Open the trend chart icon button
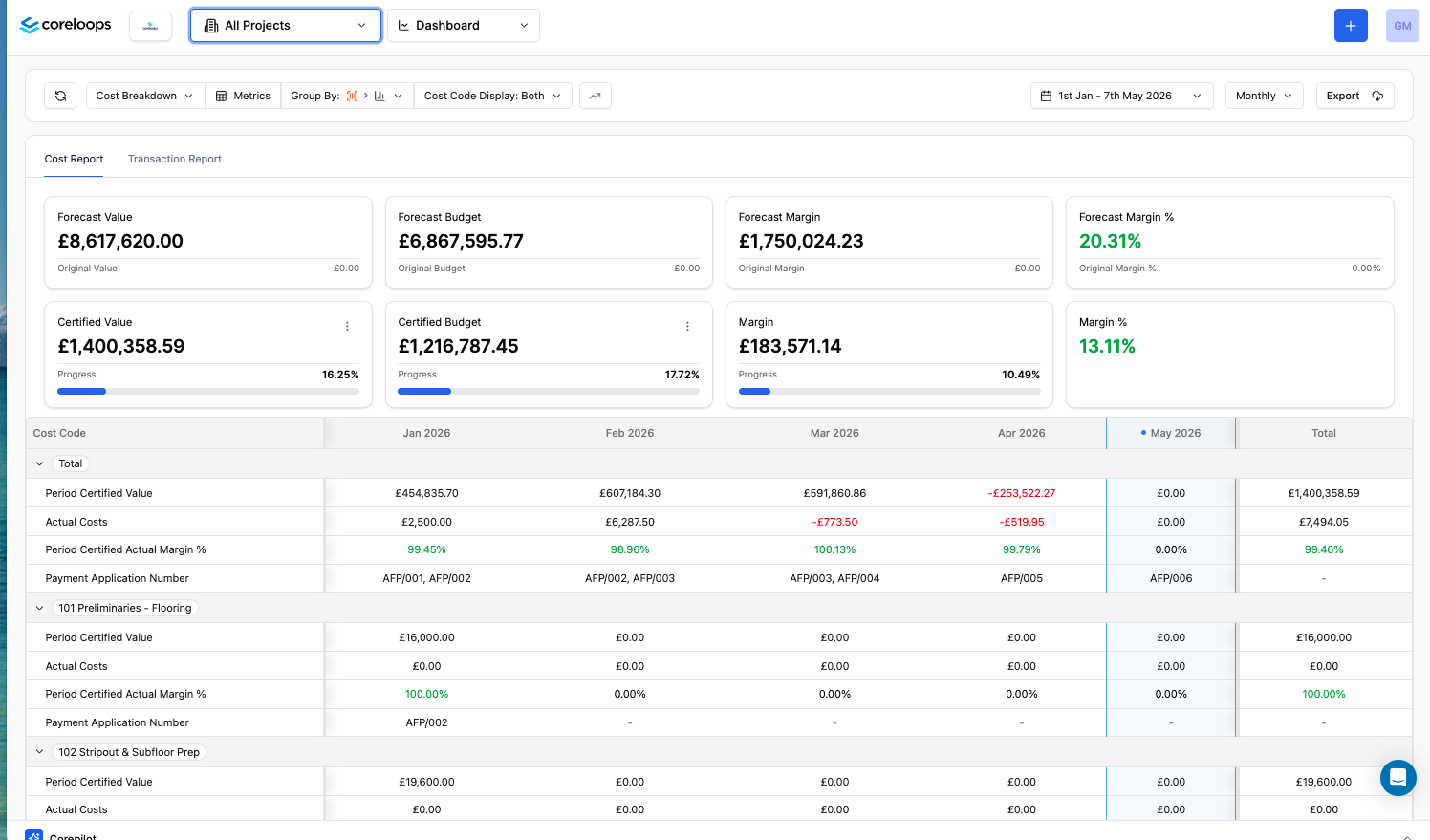 [596, 96]
